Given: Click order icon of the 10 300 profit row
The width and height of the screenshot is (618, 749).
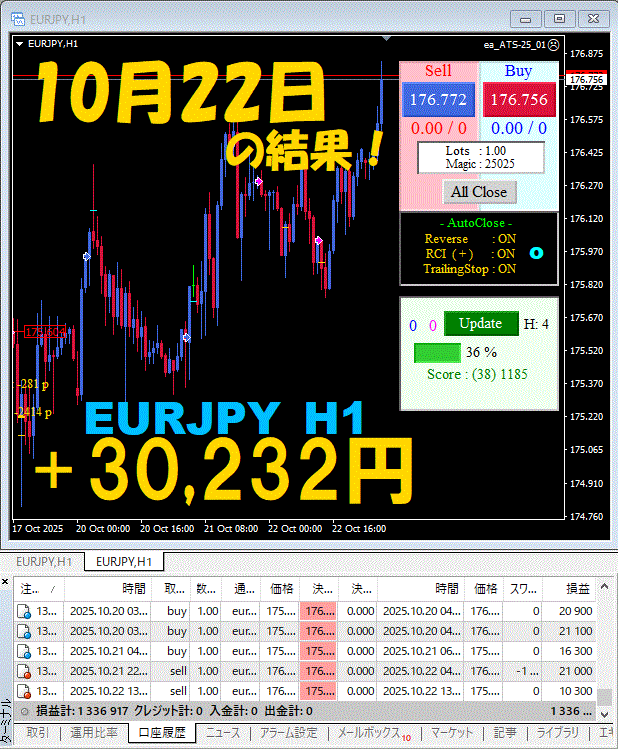Looking at the screenshot, I should (x=24, y=691).
